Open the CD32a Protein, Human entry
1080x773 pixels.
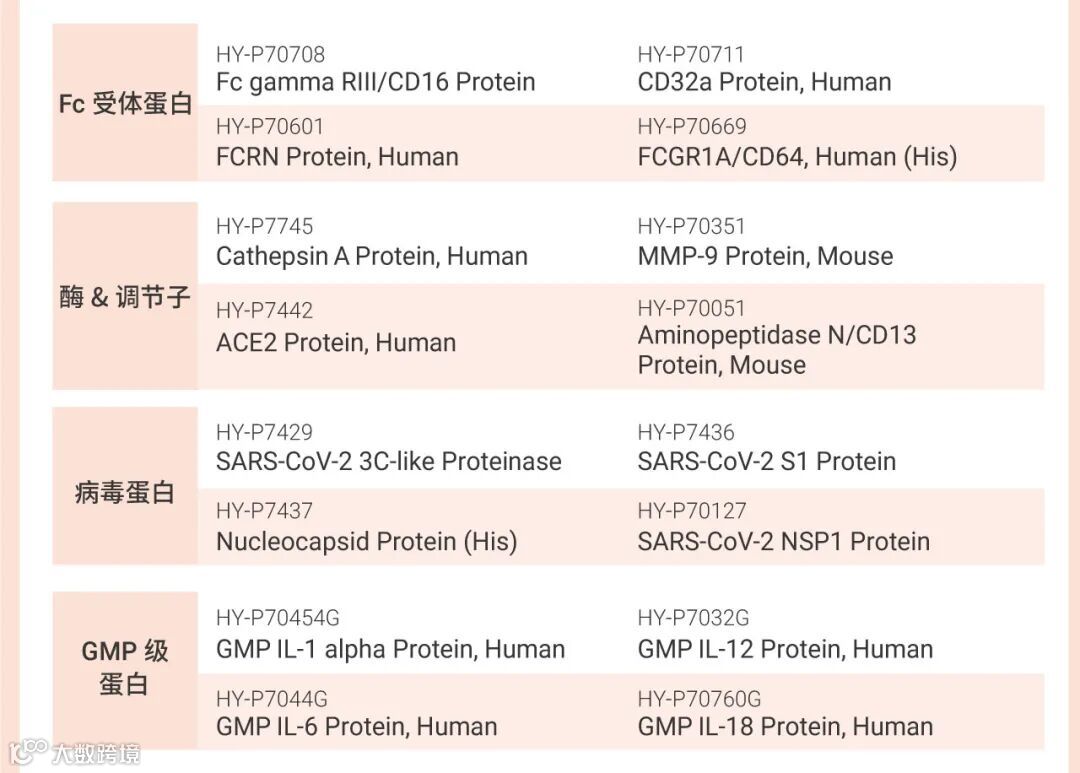[x=764, y=82]
